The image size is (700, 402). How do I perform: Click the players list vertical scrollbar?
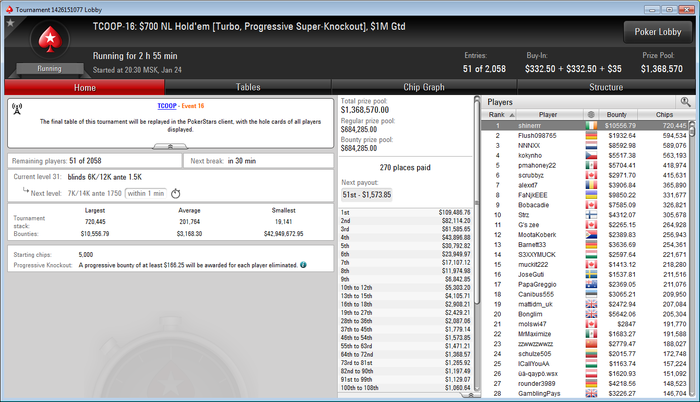[x=692, y=130]
